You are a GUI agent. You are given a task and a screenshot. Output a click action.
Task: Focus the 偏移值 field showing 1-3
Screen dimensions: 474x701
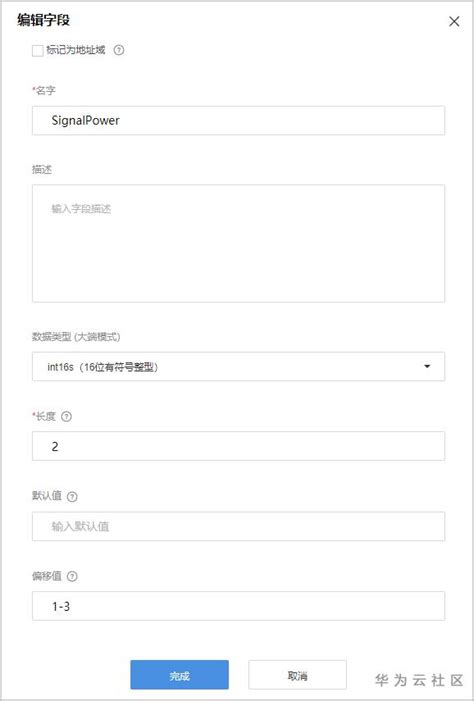click(x=238, y=606)
